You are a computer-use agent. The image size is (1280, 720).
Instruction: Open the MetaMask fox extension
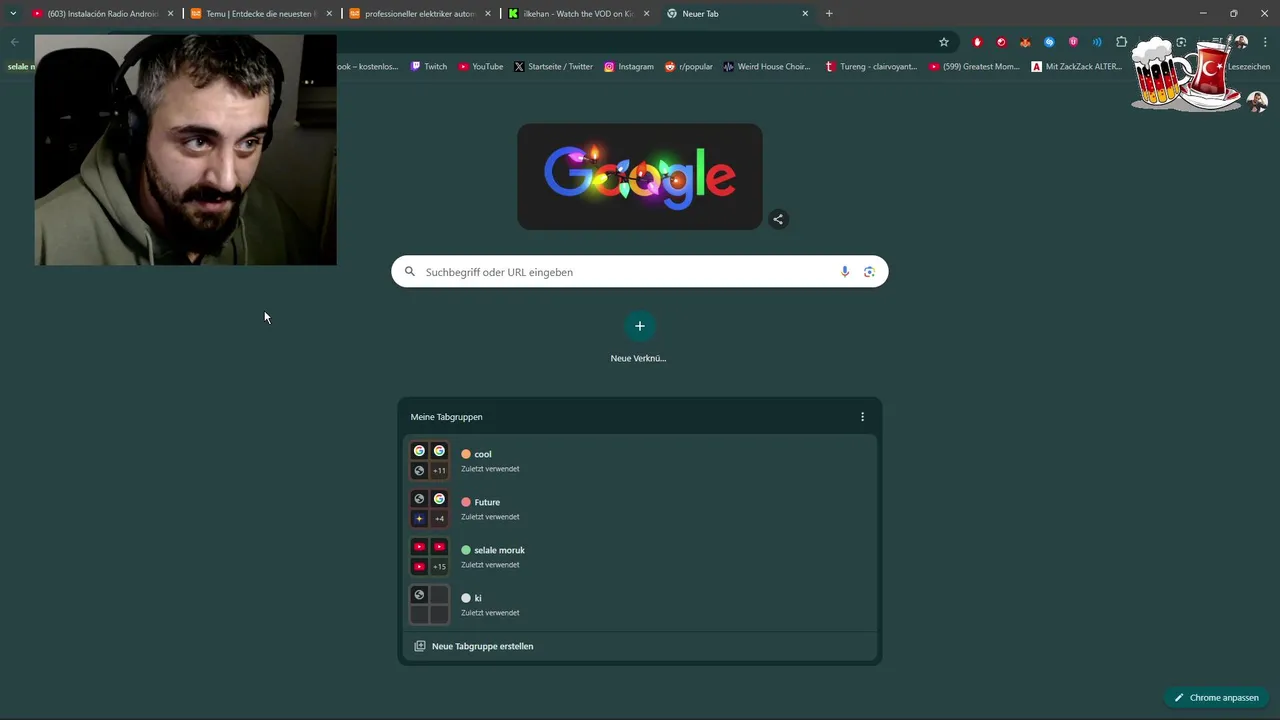[x=1025, y=42]
